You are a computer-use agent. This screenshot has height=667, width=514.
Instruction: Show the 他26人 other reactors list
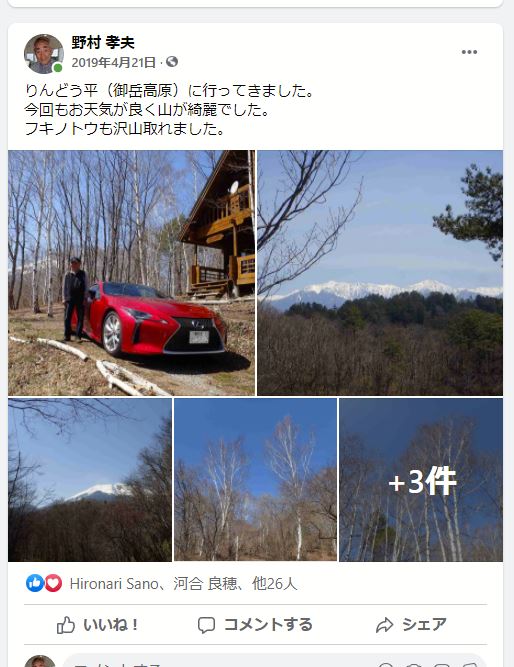pyautogui.click(x=274, y=584)
